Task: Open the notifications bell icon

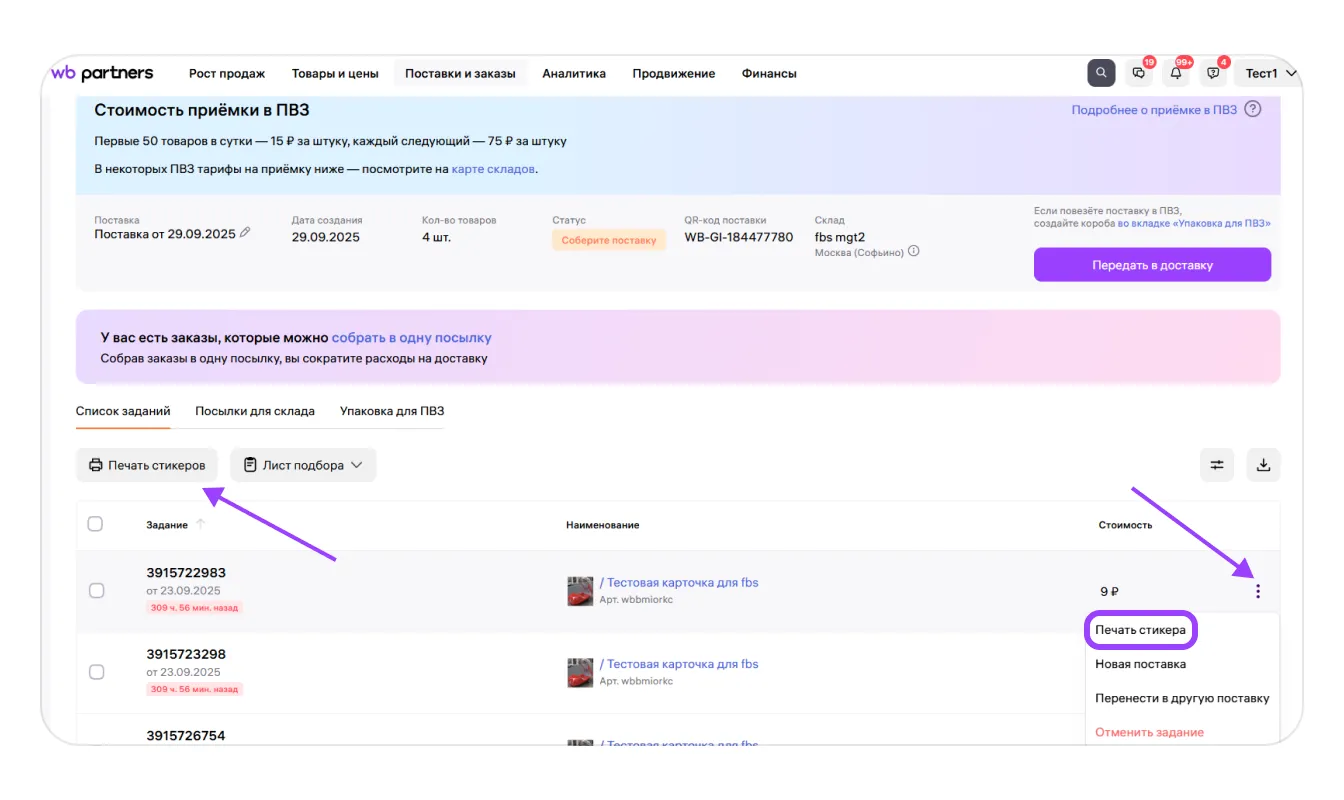Action: point(1176,73)
